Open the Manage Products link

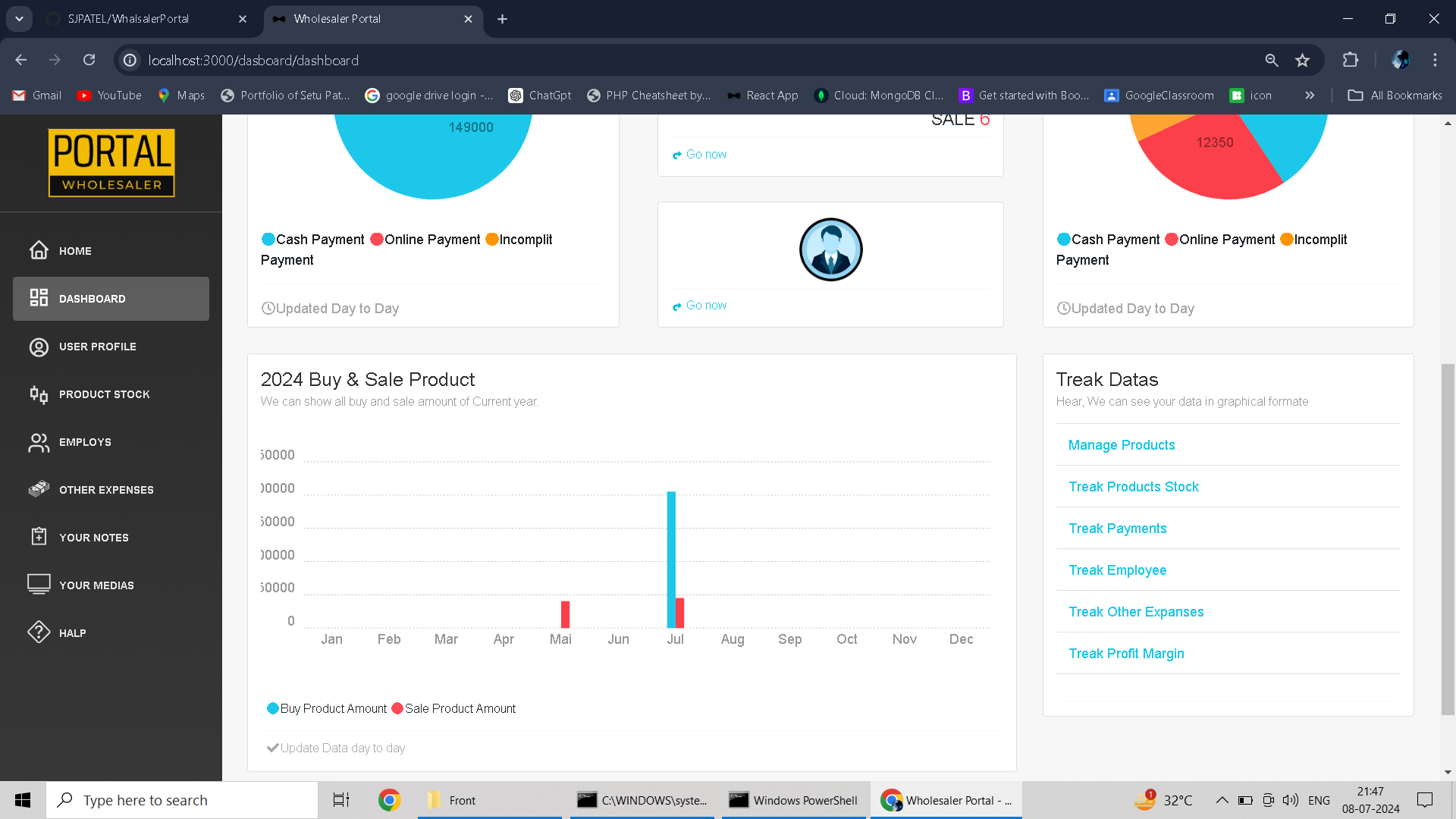pos(1121,445)
